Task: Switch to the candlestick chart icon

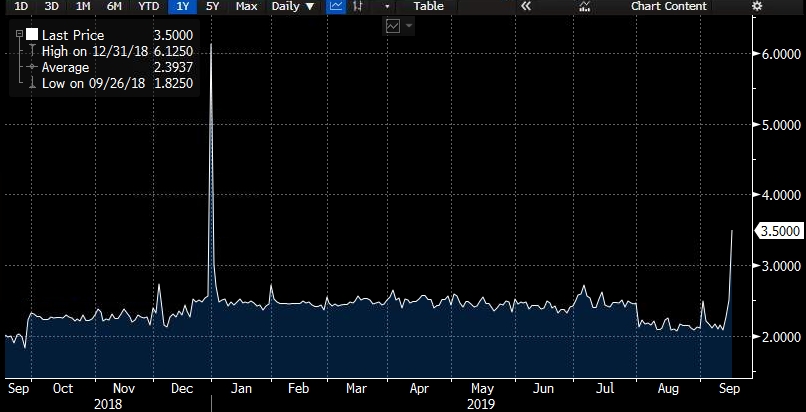Action: [358, 7]
